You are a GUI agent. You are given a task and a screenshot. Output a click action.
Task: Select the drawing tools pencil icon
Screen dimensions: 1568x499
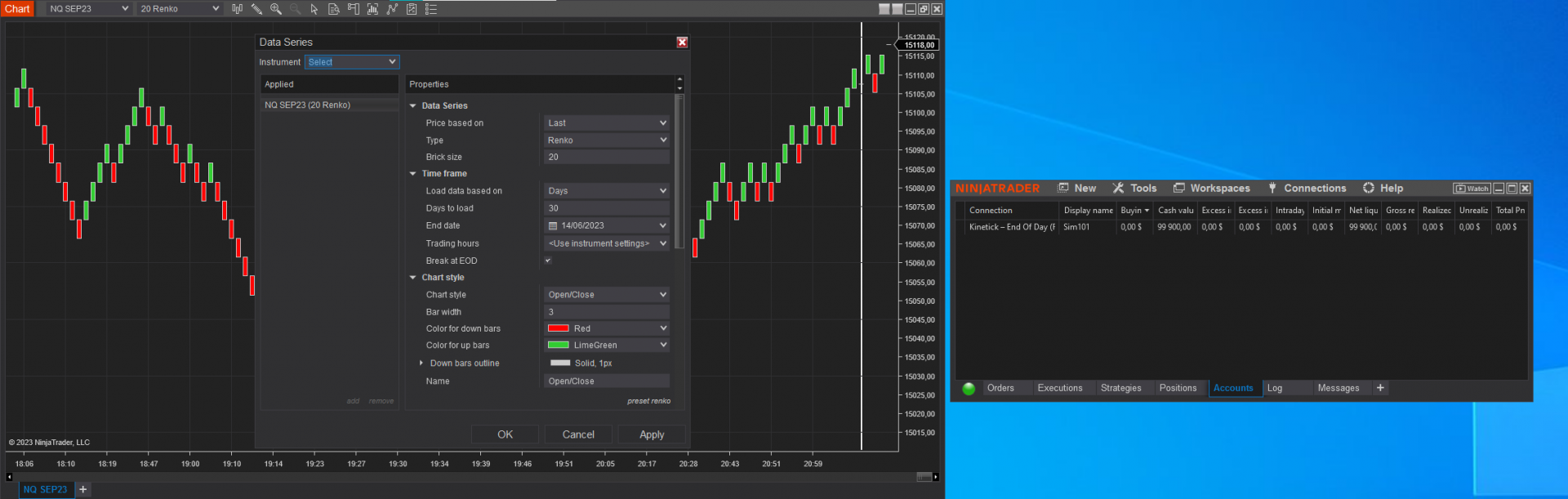[256, 9]
